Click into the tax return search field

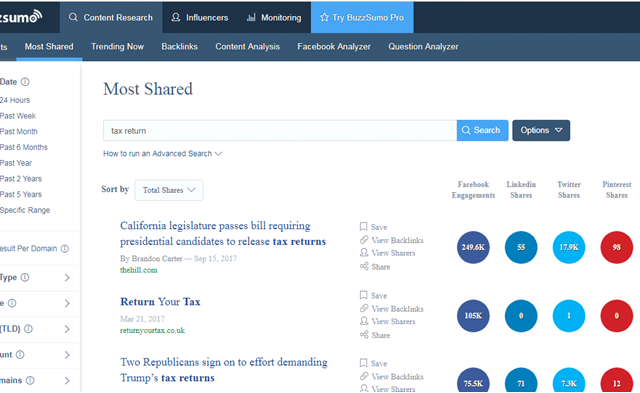click(x=280, y=131)
